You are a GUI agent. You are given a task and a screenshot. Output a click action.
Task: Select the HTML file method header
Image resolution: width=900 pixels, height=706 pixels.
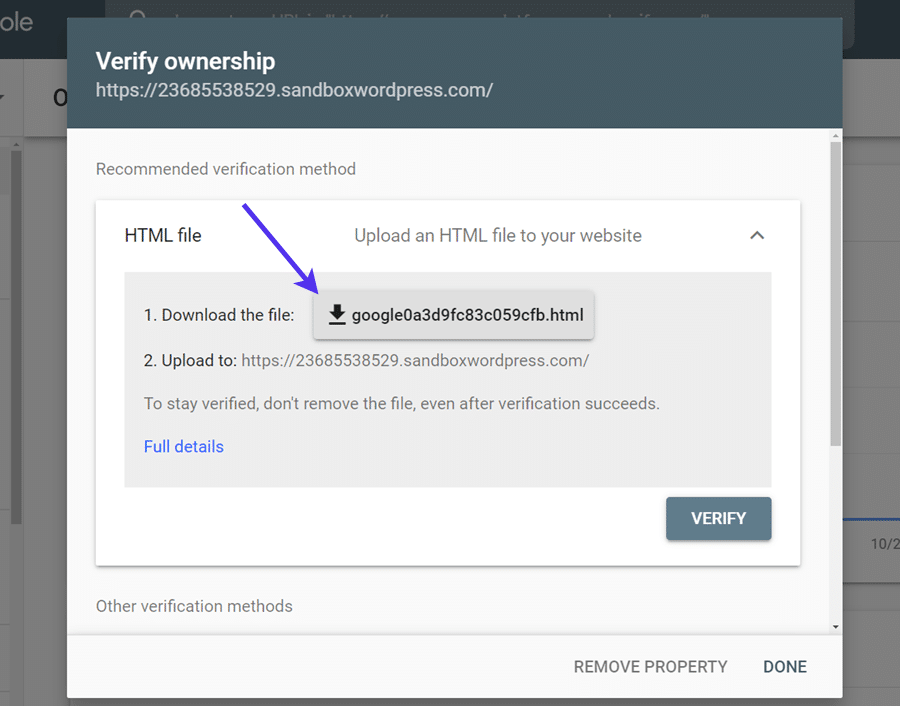point(163,235)
